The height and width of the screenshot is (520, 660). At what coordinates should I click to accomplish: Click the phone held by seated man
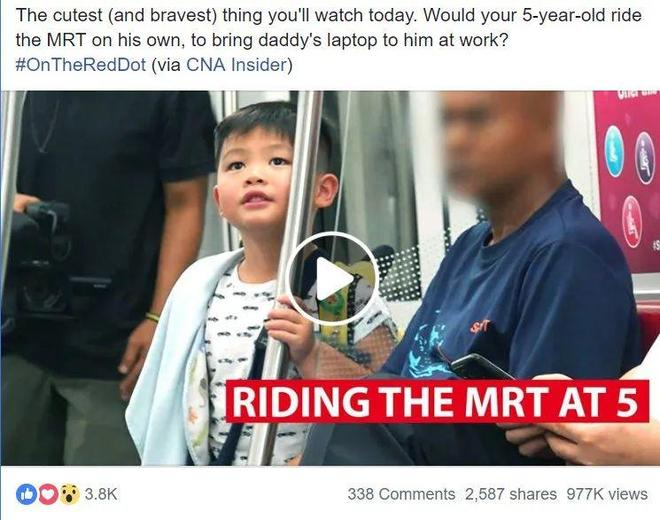click(481, 367)
